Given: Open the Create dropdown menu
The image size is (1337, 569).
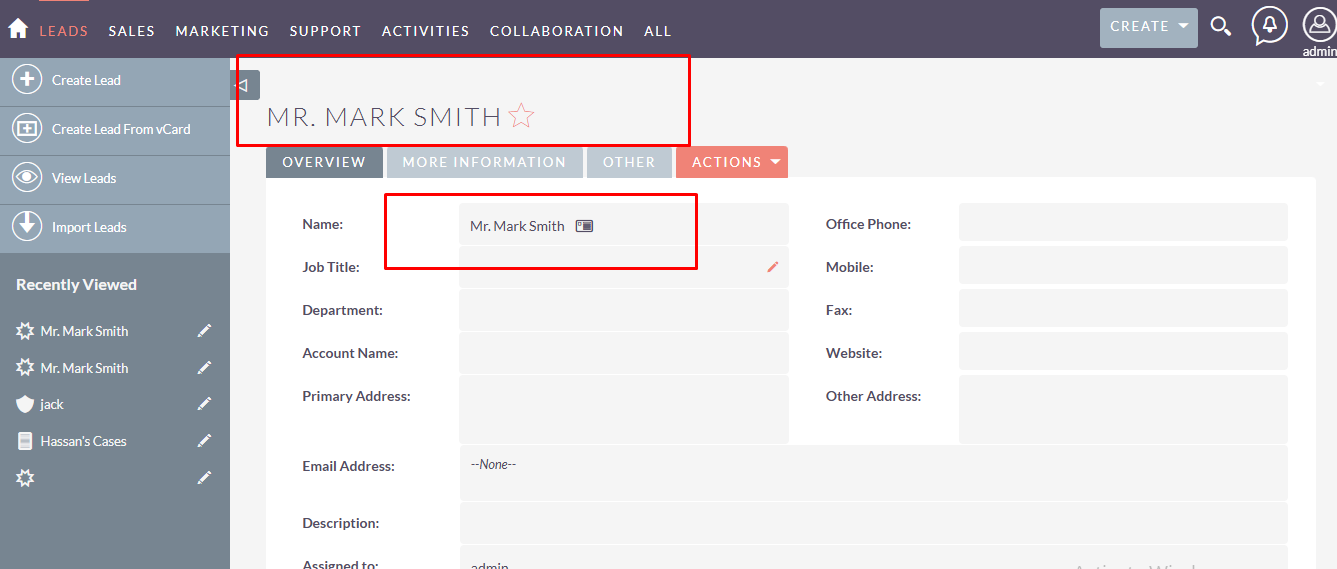Looking at the screenshot, I should [1148, 27].
